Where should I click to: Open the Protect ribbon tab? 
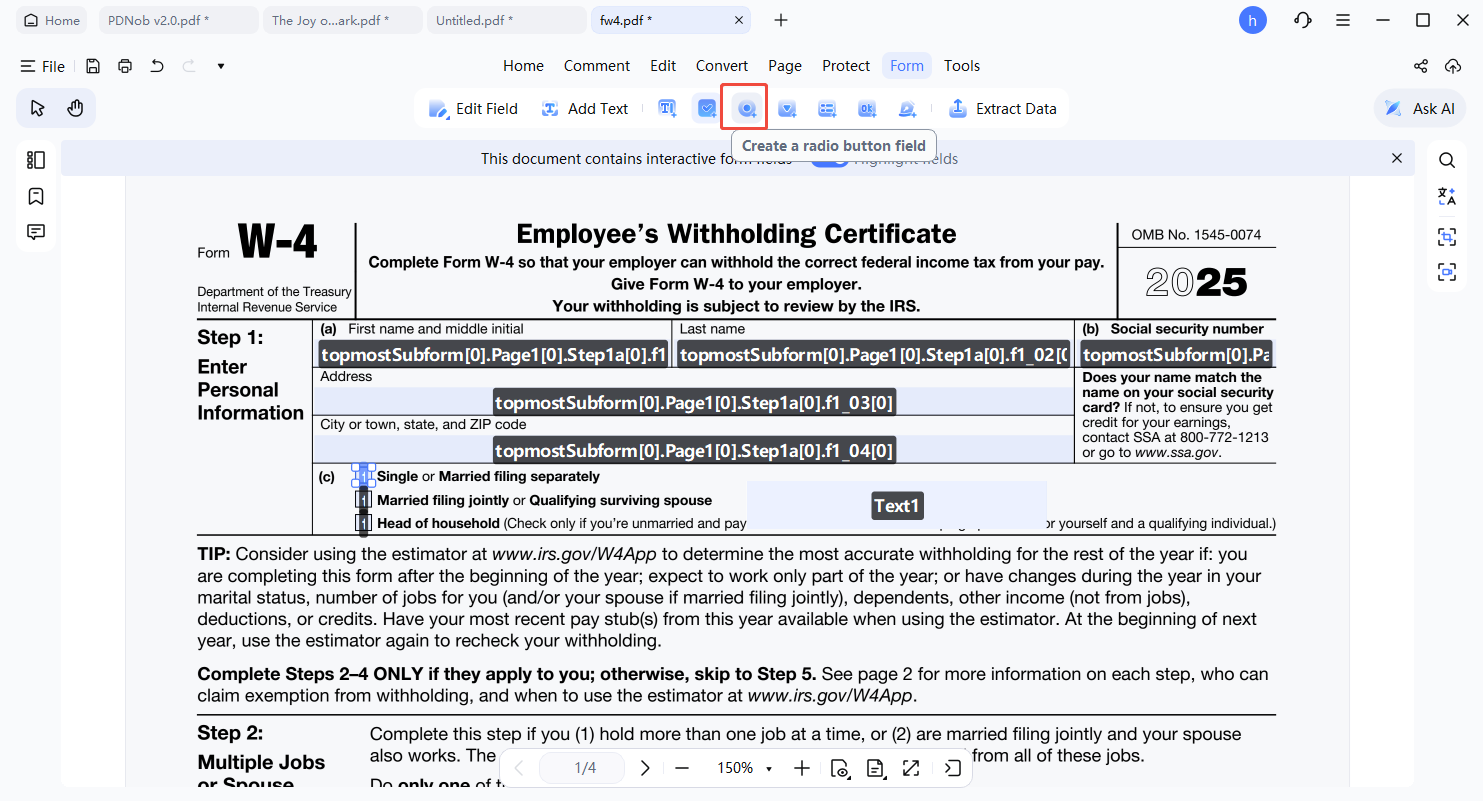point(846,65)
